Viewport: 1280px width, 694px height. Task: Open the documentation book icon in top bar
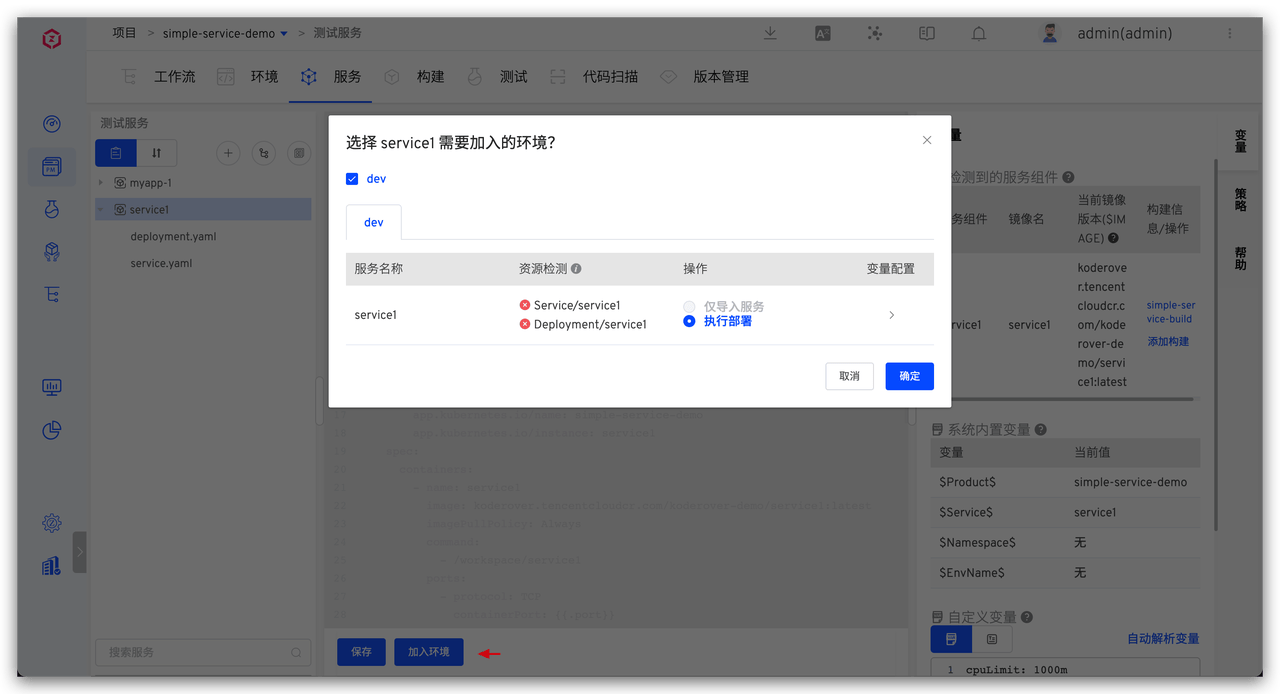pos(926,33)
